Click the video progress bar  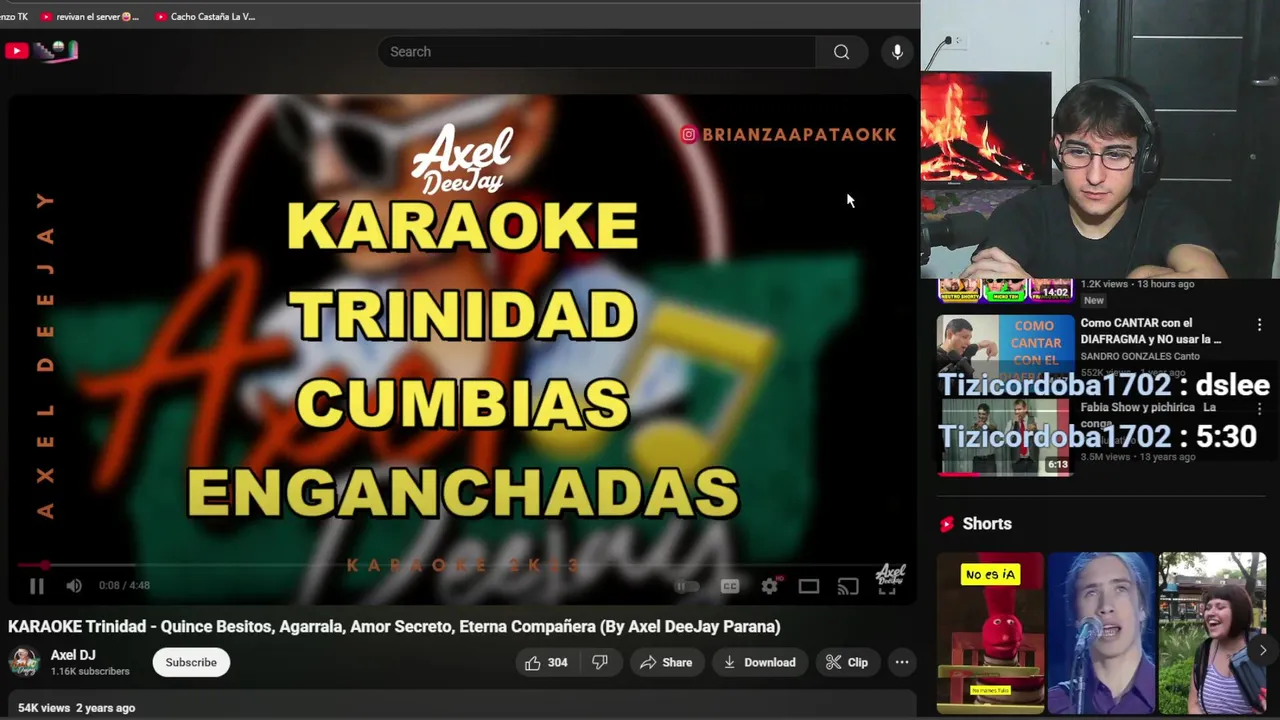[463, 566]
